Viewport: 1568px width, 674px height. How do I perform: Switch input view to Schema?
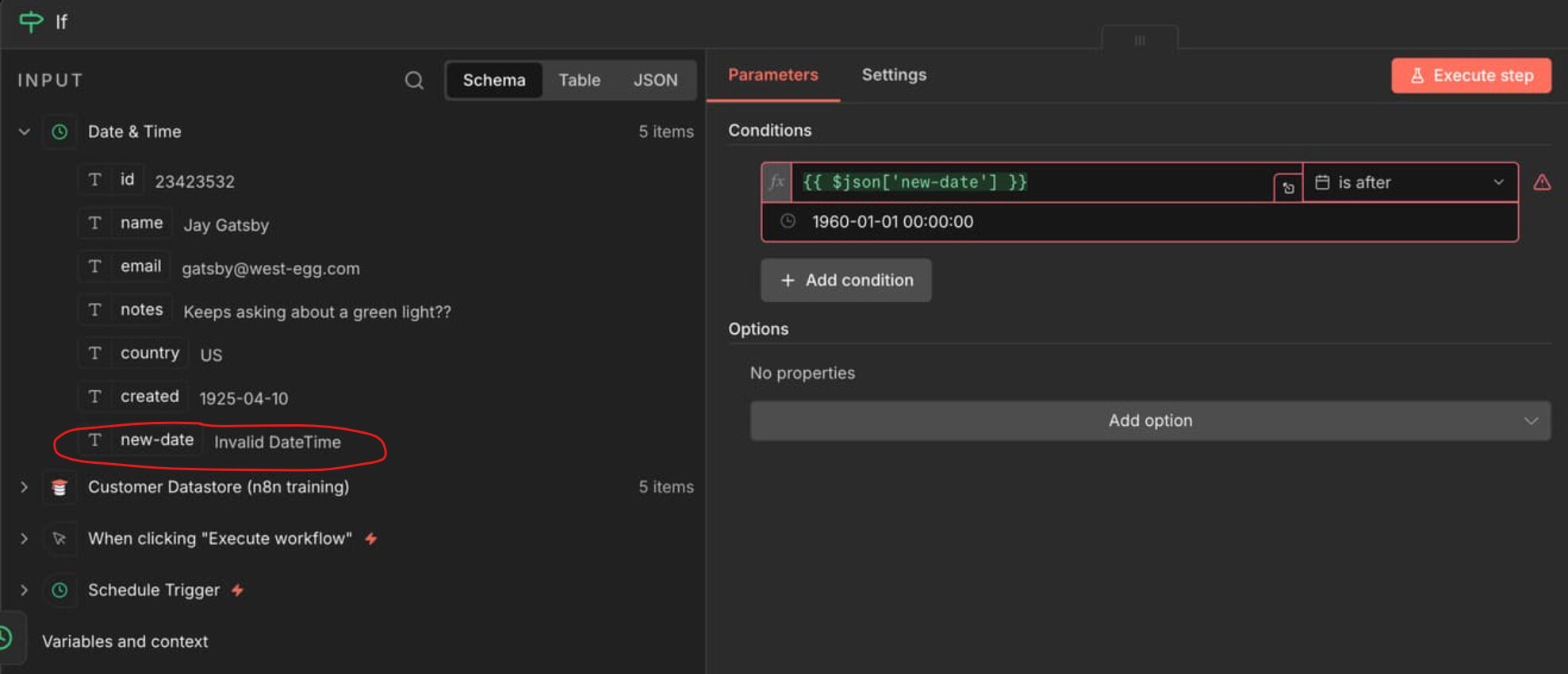pyautogui.click(x=493, y=80)
